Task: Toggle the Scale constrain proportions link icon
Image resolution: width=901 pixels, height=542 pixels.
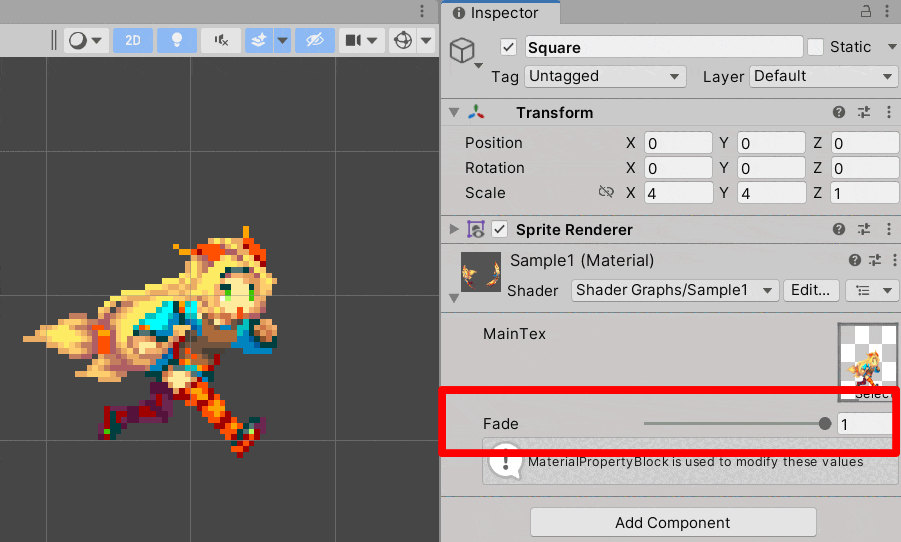Action: (x=606, y=192)
